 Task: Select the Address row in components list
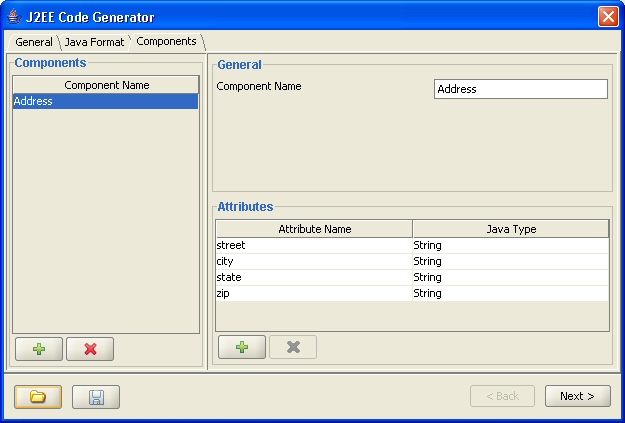(106, 101)
